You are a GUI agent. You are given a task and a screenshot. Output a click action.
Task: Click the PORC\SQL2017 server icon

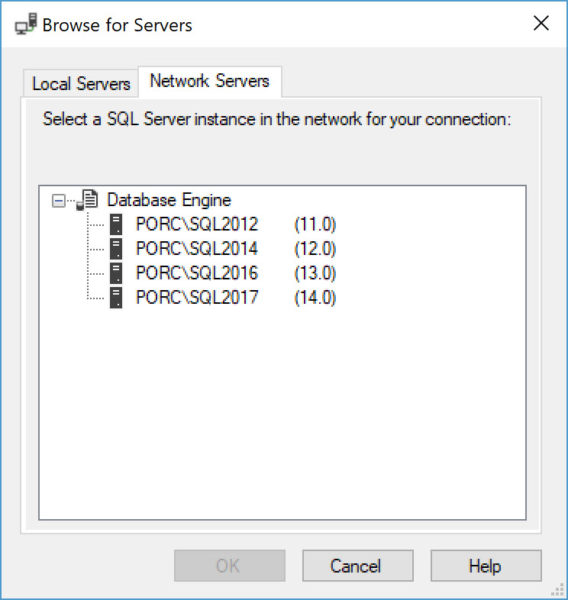point(116,298)
